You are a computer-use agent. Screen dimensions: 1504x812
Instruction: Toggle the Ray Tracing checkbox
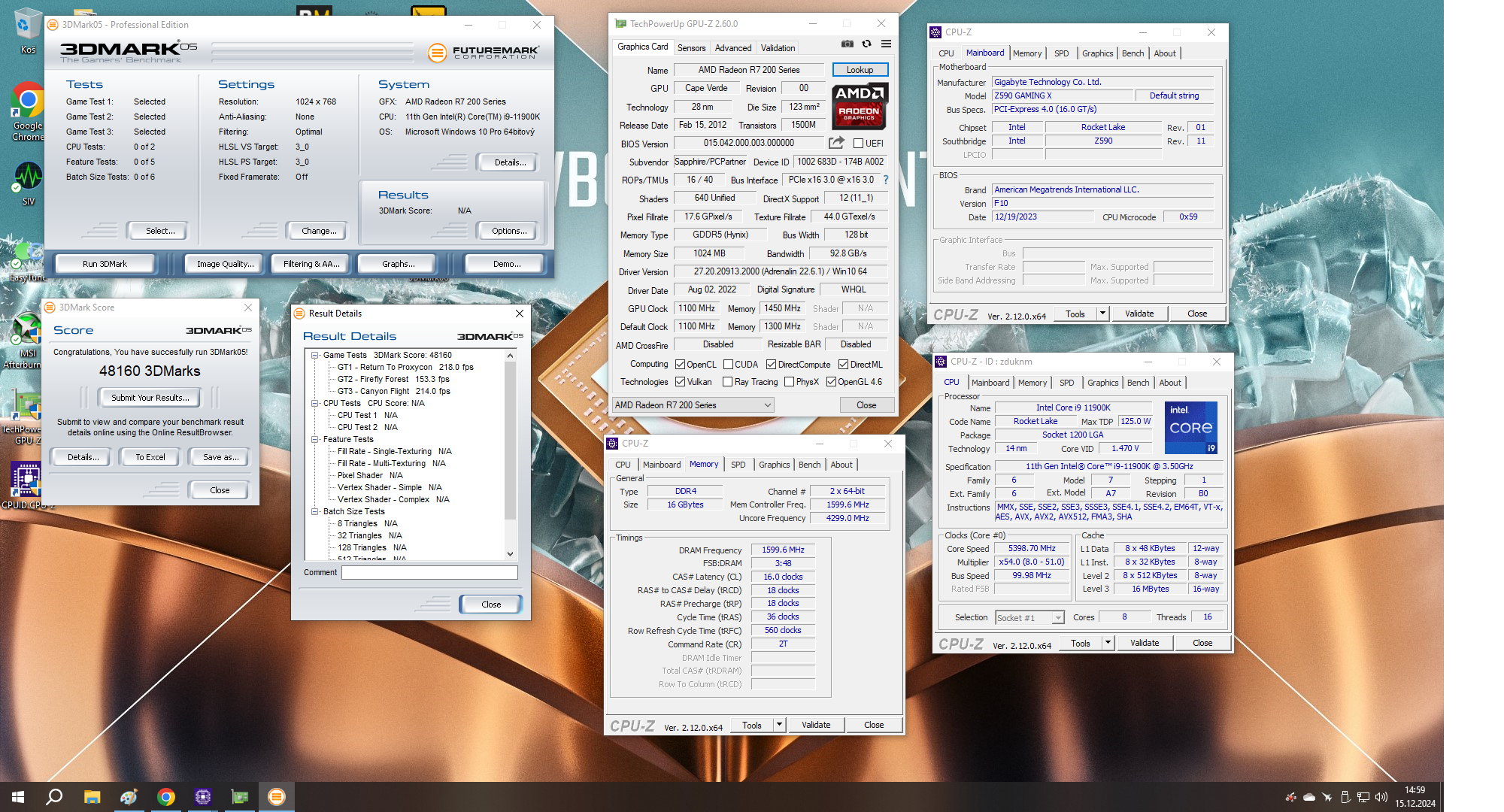(727, 382)
